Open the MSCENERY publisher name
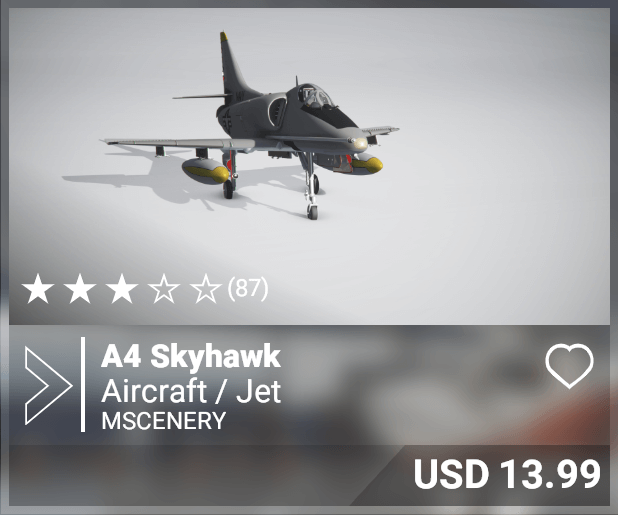The width and height of the screenshot is (618, 515). coord(164,420)
